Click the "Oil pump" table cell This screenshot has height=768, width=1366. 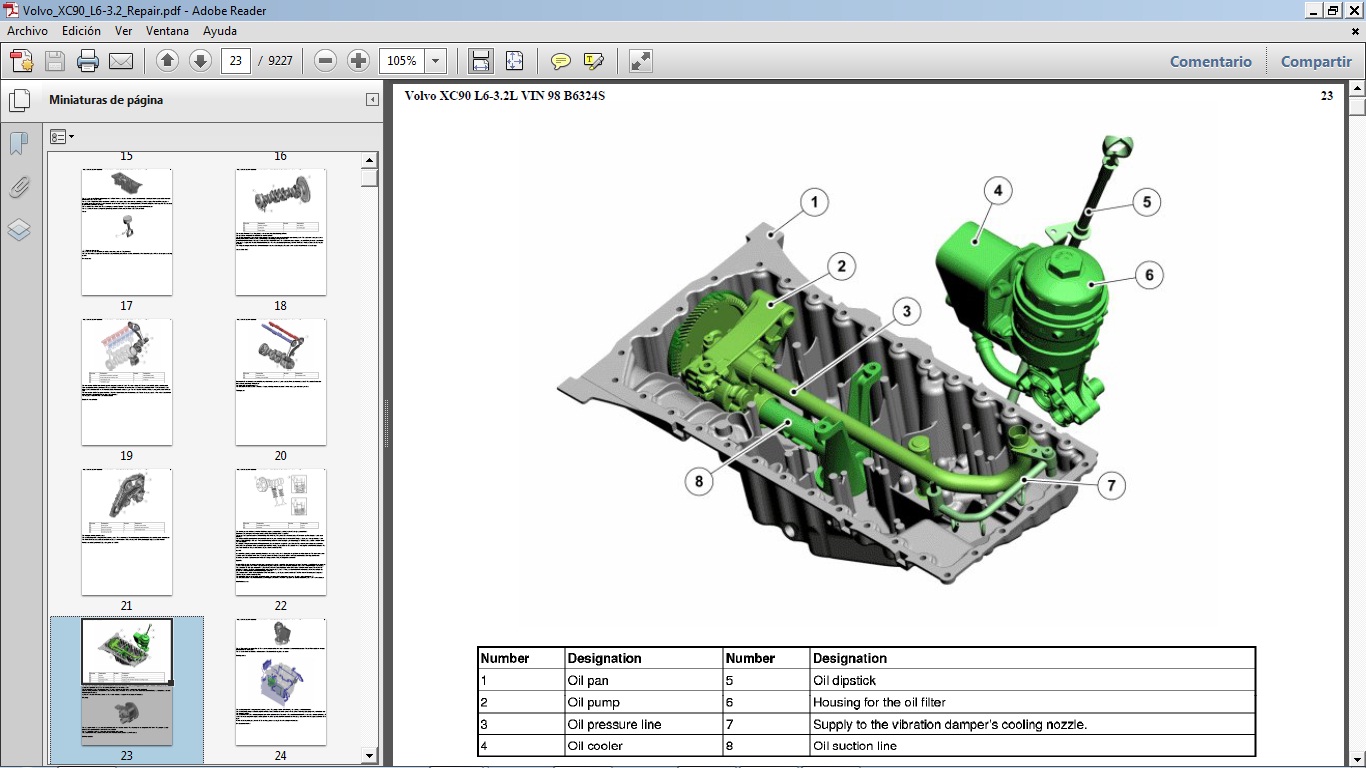point(644,702)
